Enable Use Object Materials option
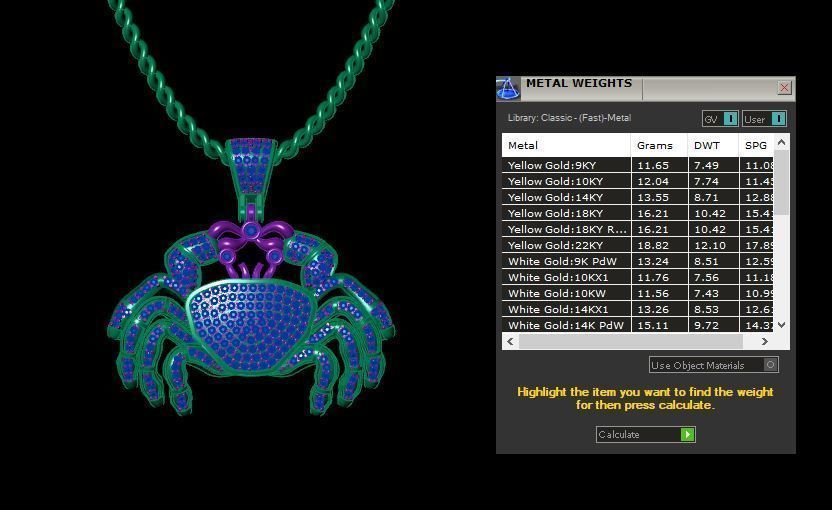Screen dimensions: 832x510 (714, 365)
